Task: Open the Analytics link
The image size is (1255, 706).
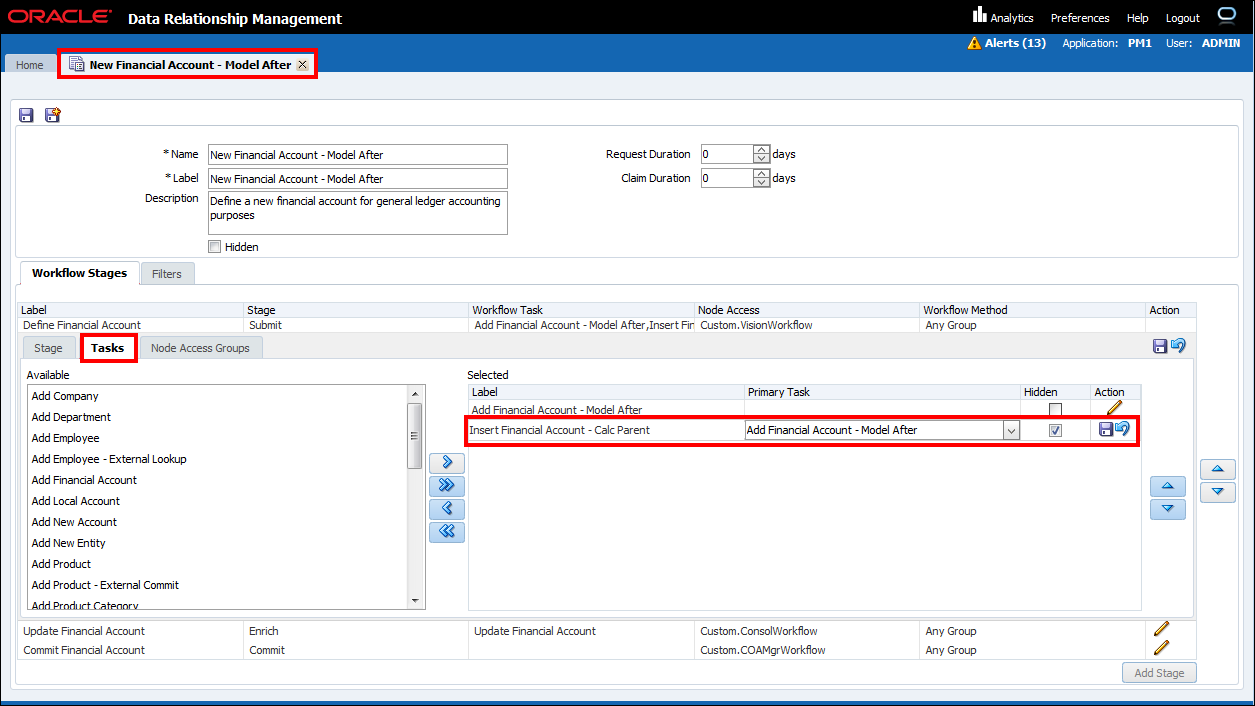Action: 1012,18
